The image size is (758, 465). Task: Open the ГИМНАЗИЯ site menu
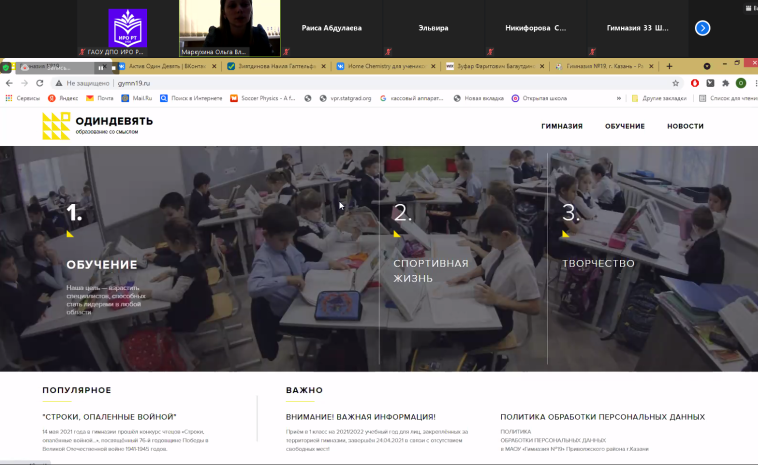click(562, 126)
